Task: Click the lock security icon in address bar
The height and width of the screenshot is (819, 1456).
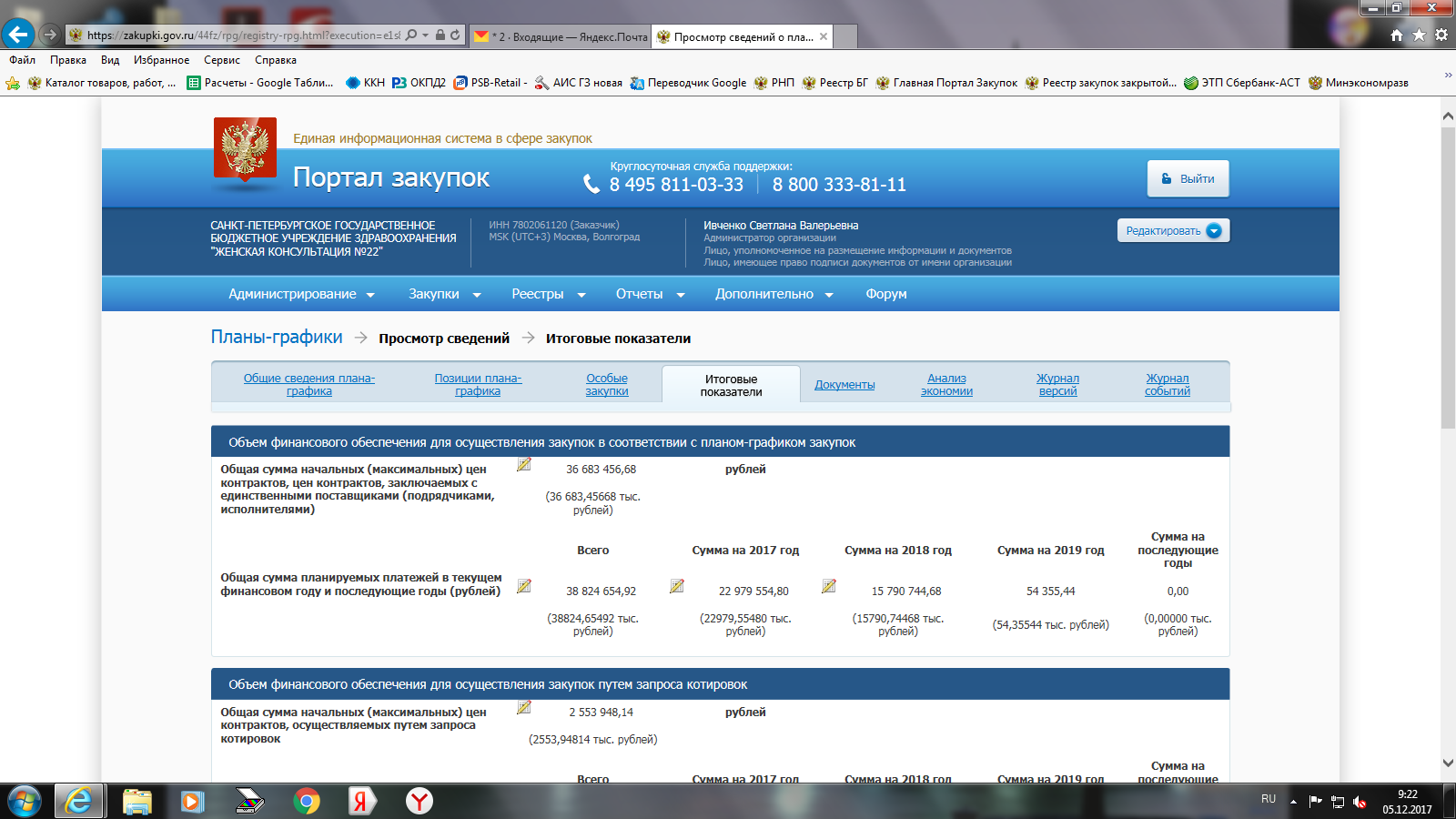Action: [440, 35]
